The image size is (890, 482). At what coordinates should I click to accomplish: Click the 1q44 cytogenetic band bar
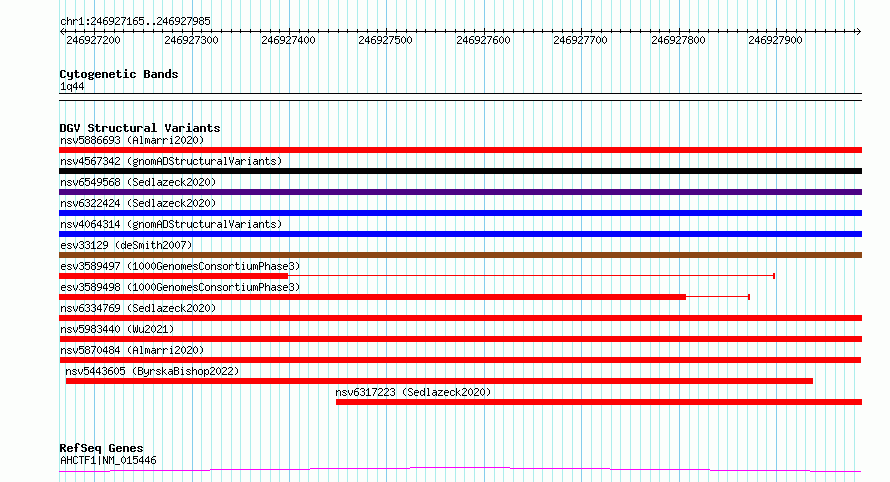tap(460, 97)
